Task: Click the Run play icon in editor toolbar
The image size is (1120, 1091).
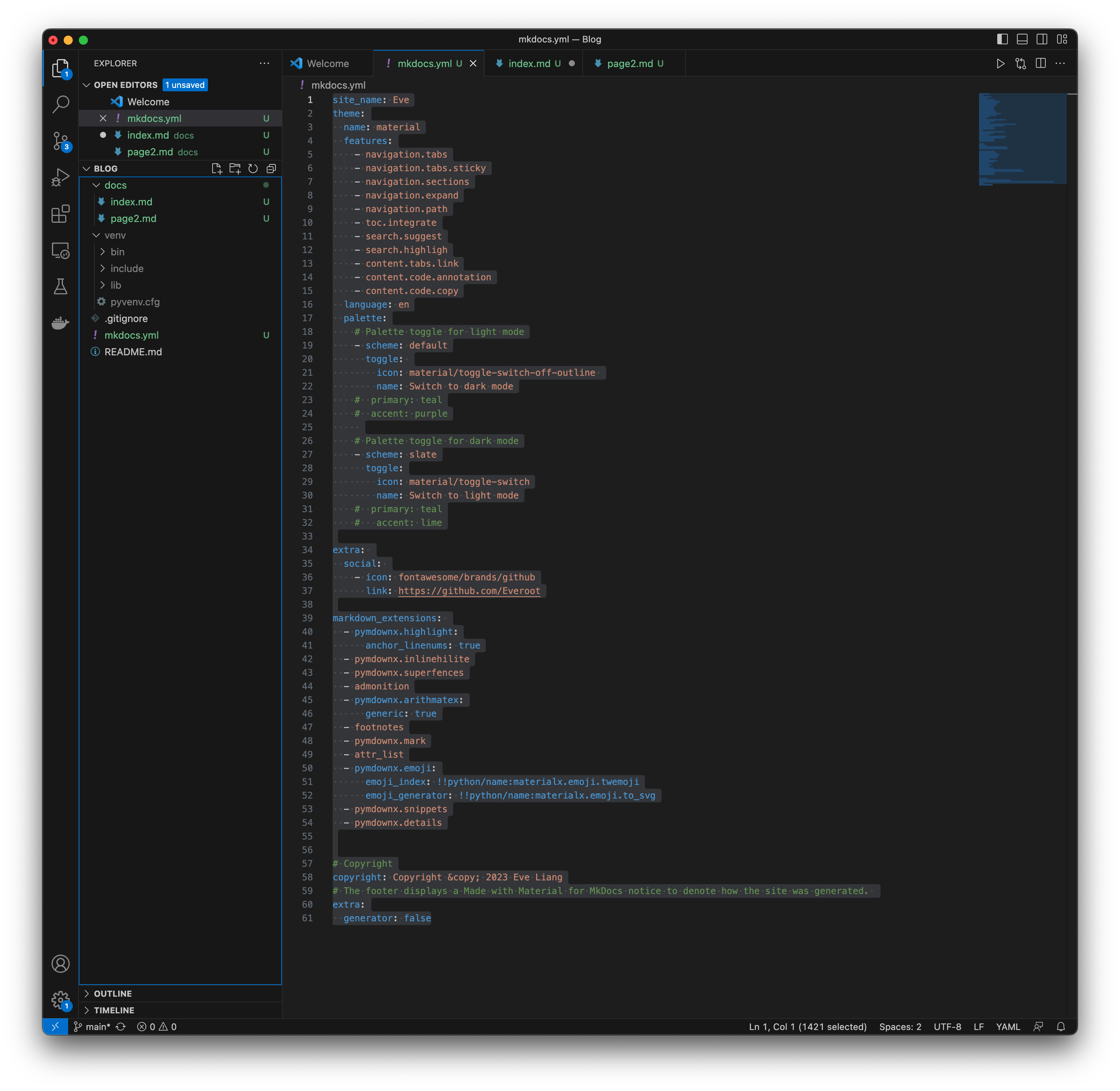Action: point(1000,64)
